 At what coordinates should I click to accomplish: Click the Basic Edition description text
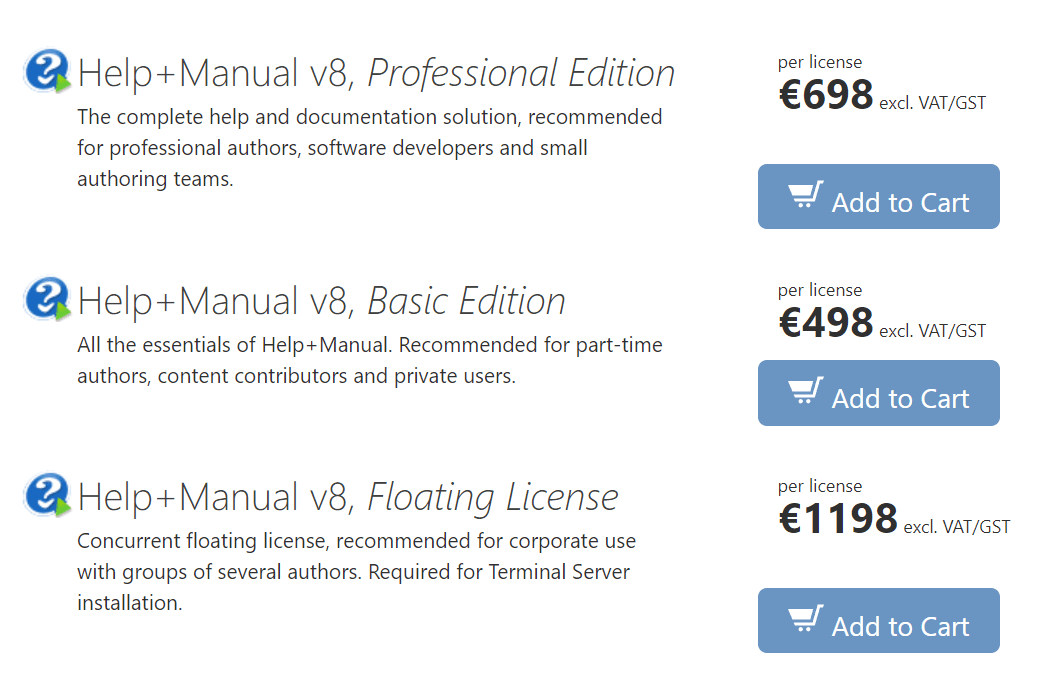coord(369,361)
